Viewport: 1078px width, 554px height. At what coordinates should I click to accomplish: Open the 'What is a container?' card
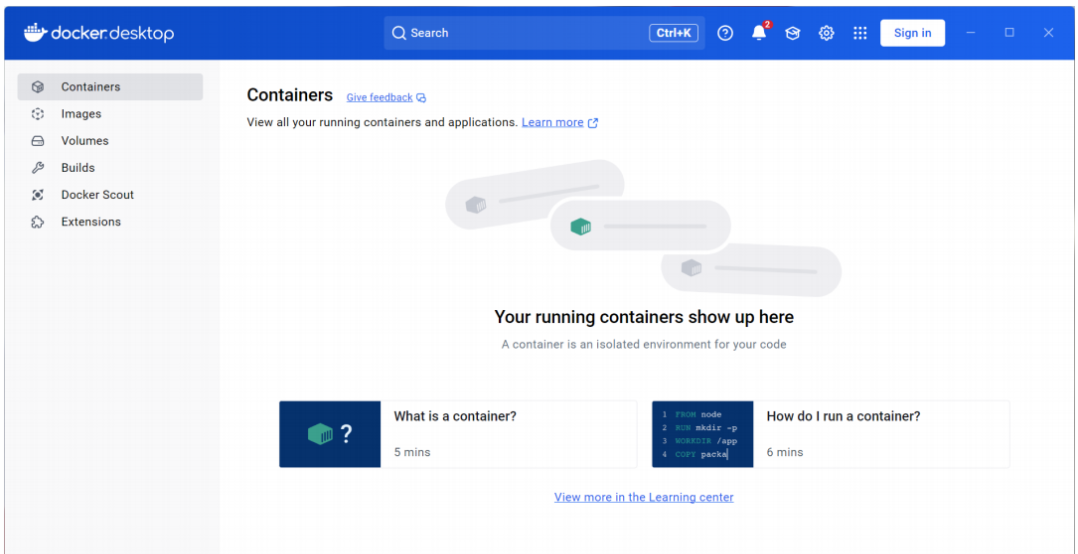458,434
